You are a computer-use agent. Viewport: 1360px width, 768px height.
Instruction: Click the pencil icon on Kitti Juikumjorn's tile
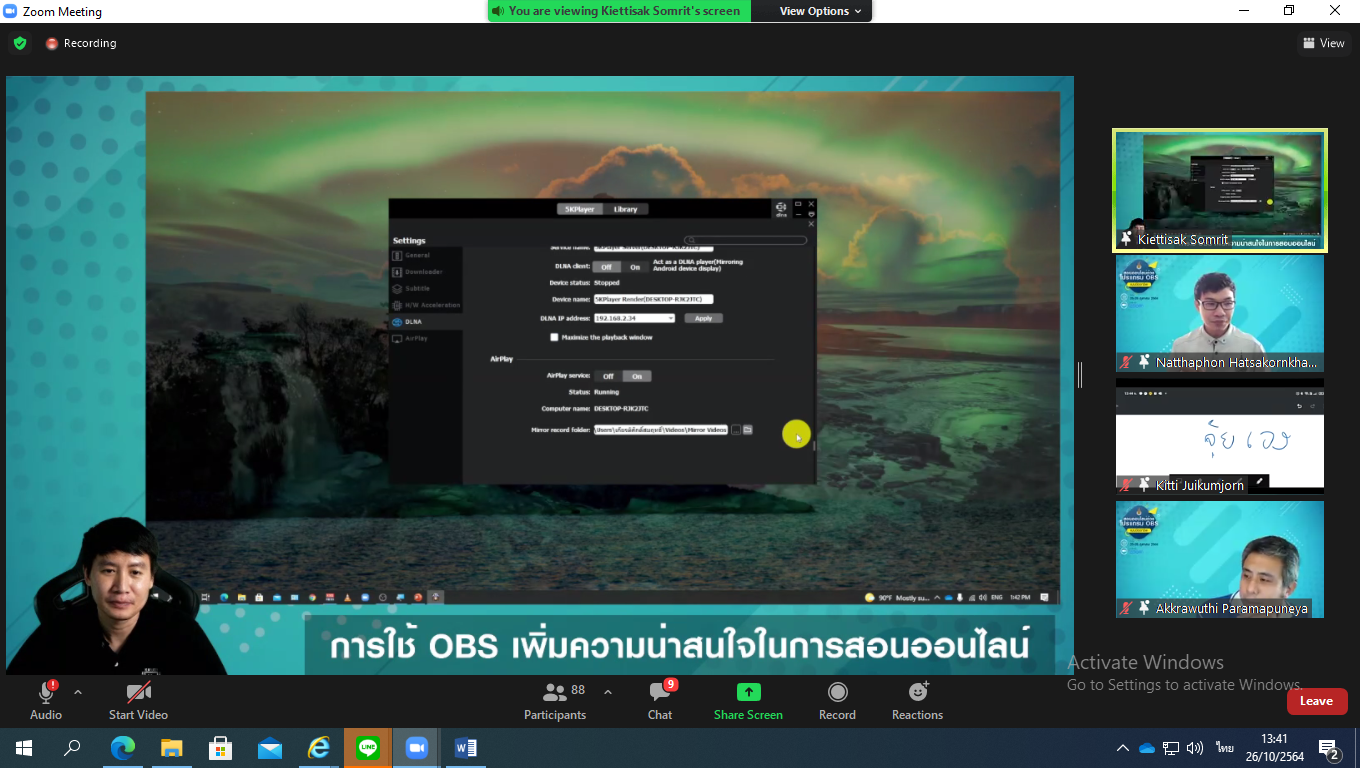[x=1260, y=481]
